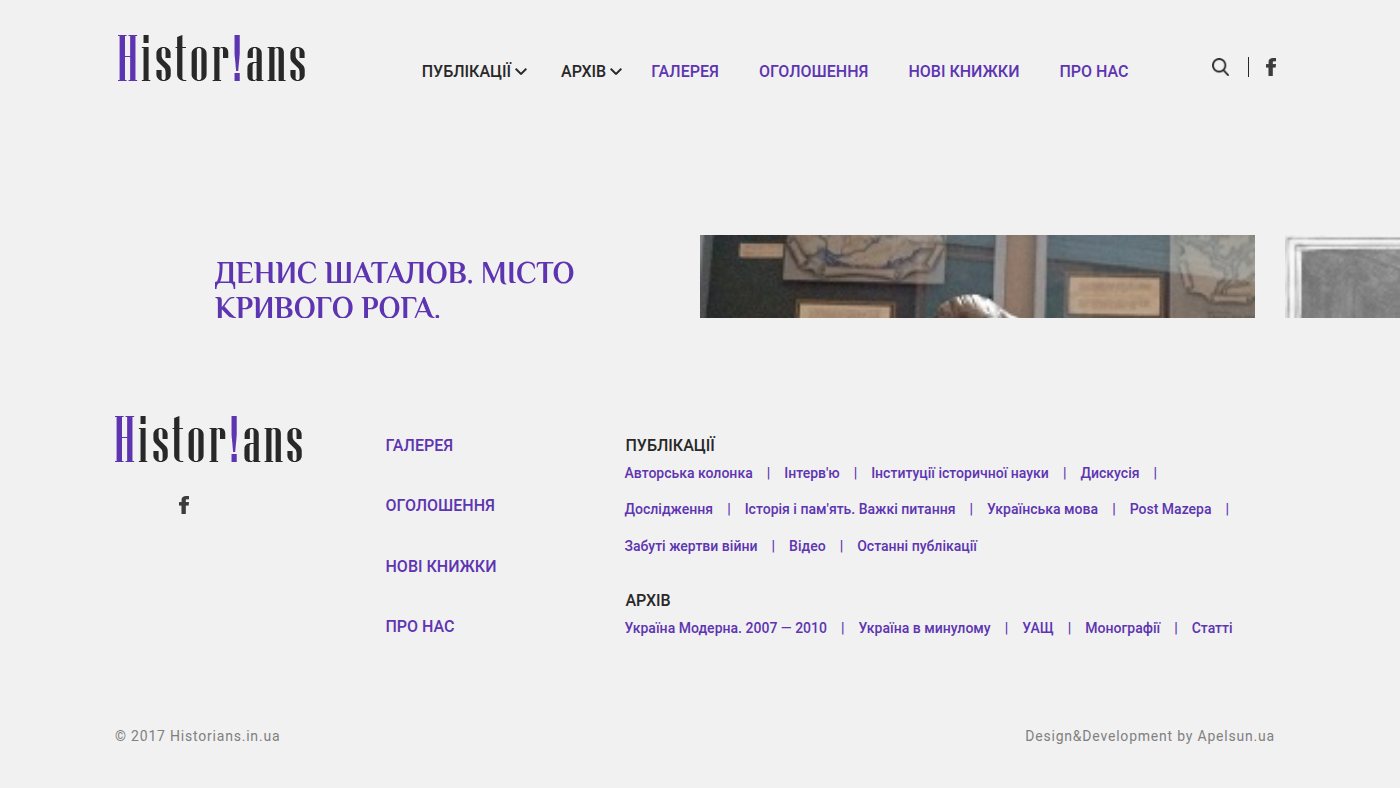
Task: Open ГАЛЕРЕЯ link in the footer
Action: pyautogui.click(x=419, y=445)
